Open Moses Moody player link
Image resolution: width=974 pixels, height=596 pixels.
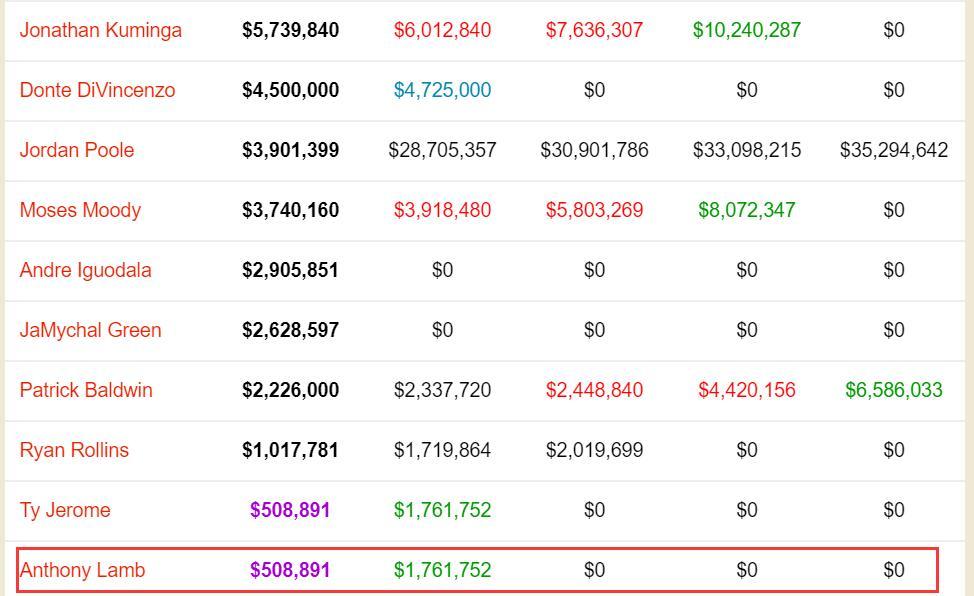80,210
